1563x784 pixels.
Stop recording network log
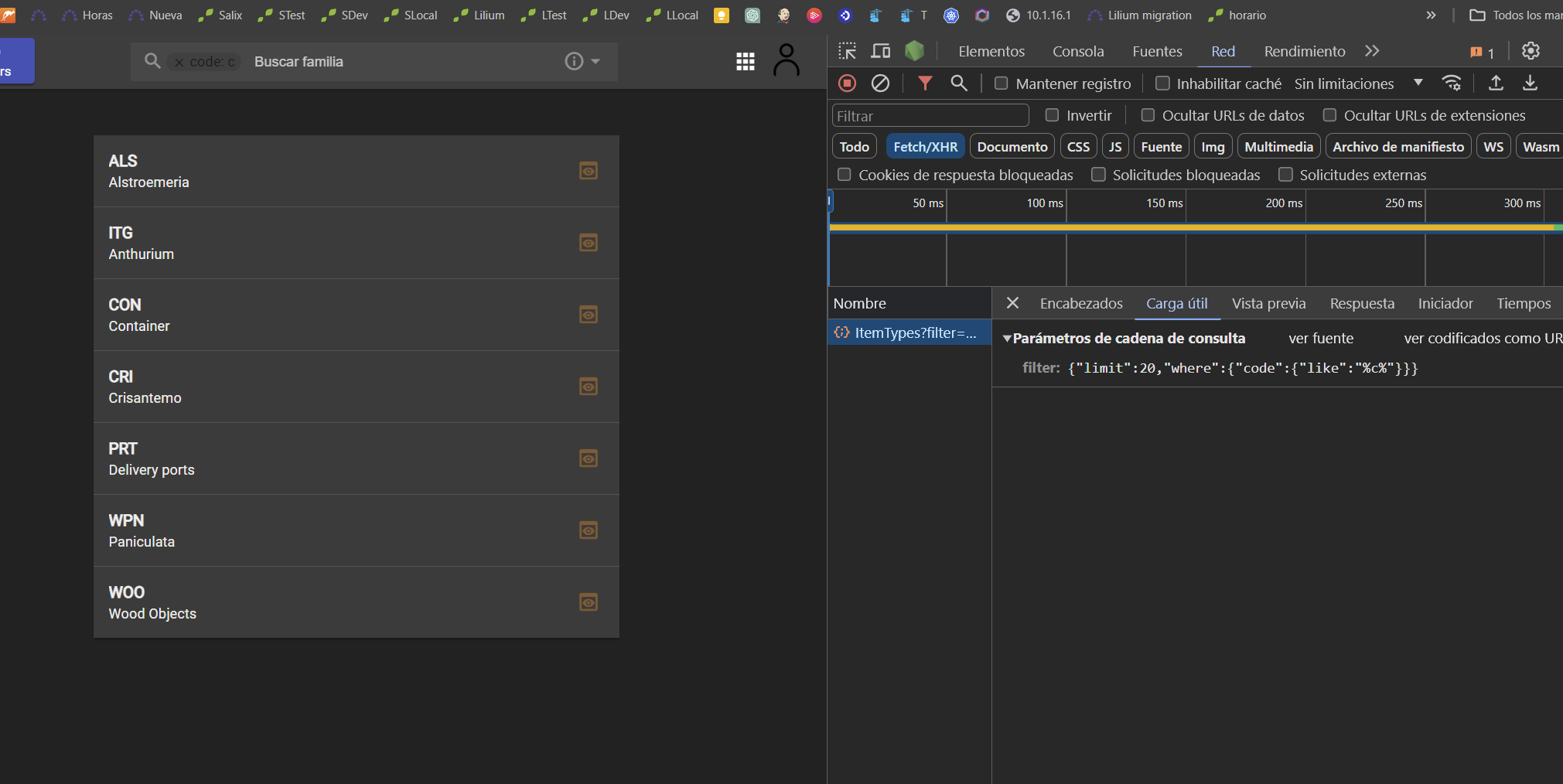[848, 83]
